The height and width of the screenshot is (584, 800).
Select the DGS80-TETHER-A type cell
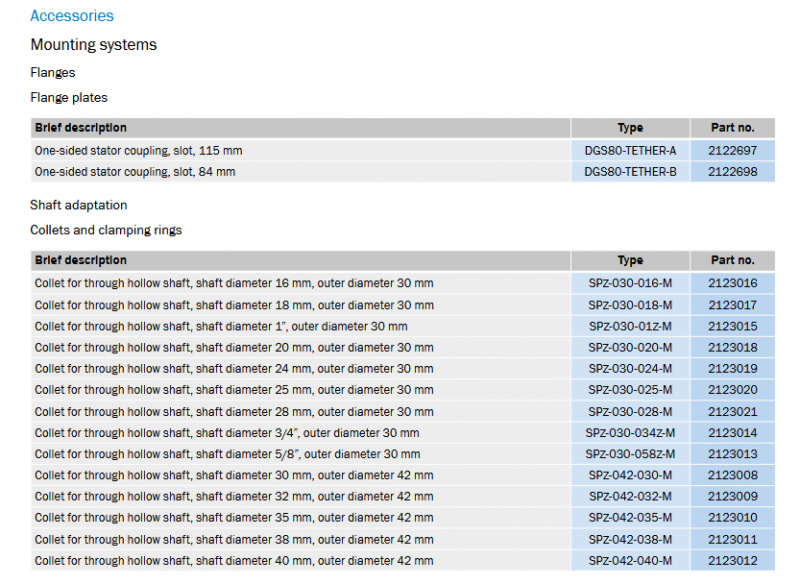coord(630,150)
